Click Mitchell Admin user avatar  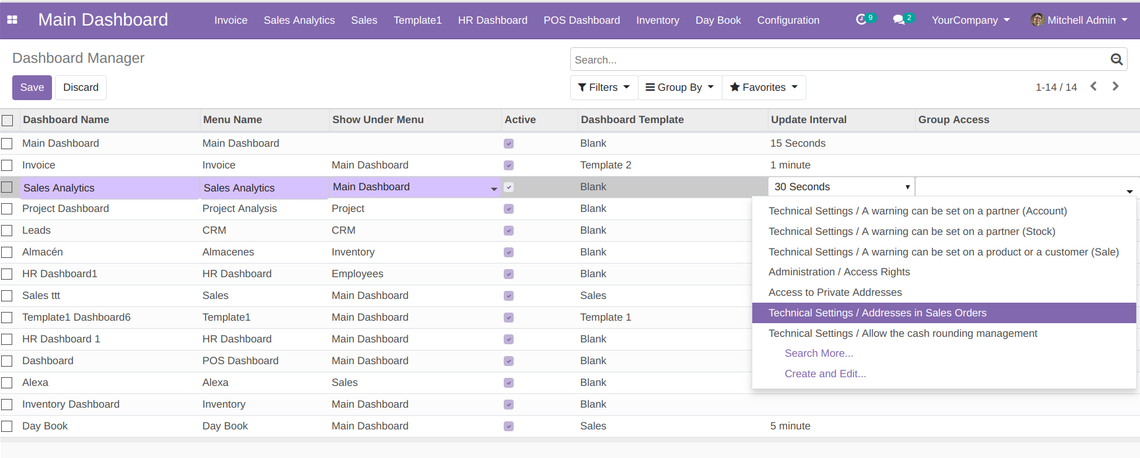tap(1037, 20)
